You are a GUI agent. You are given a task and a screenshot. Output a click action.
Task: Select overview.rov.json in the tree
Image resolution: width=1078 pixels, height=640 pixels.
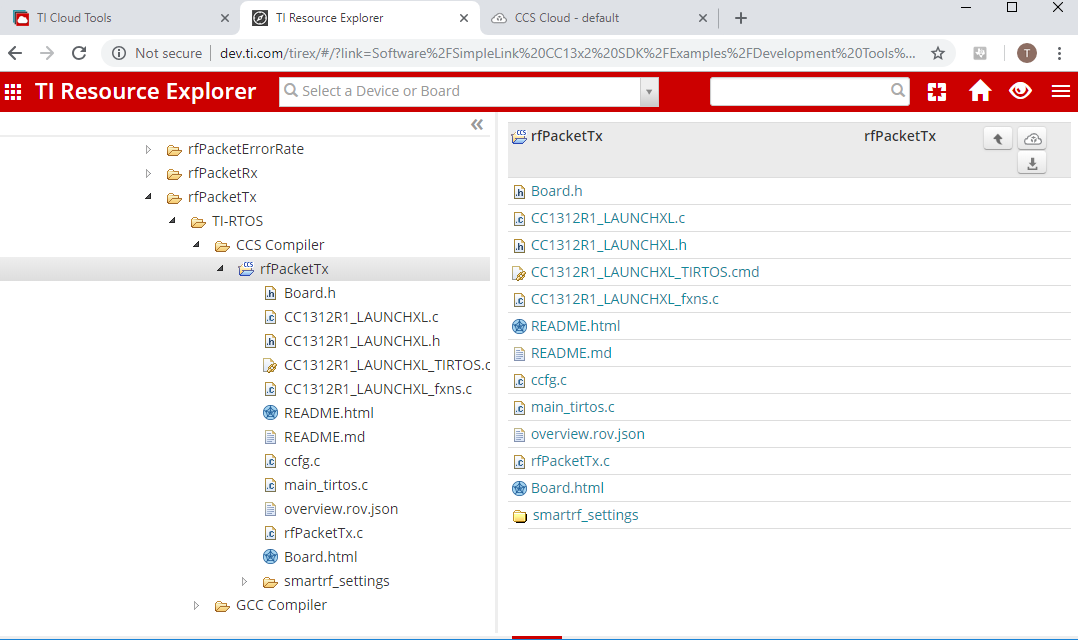pyautogui.click(x=341, y=509)
